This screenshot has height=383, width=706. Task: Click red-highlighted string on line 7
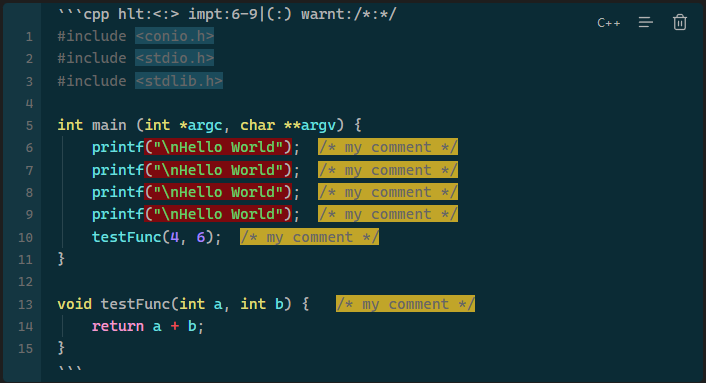coord(218,170)
